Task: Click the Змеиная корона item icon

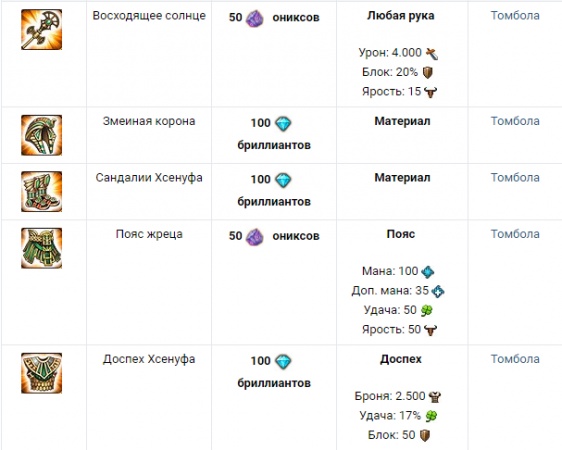Action: point(42,135)
